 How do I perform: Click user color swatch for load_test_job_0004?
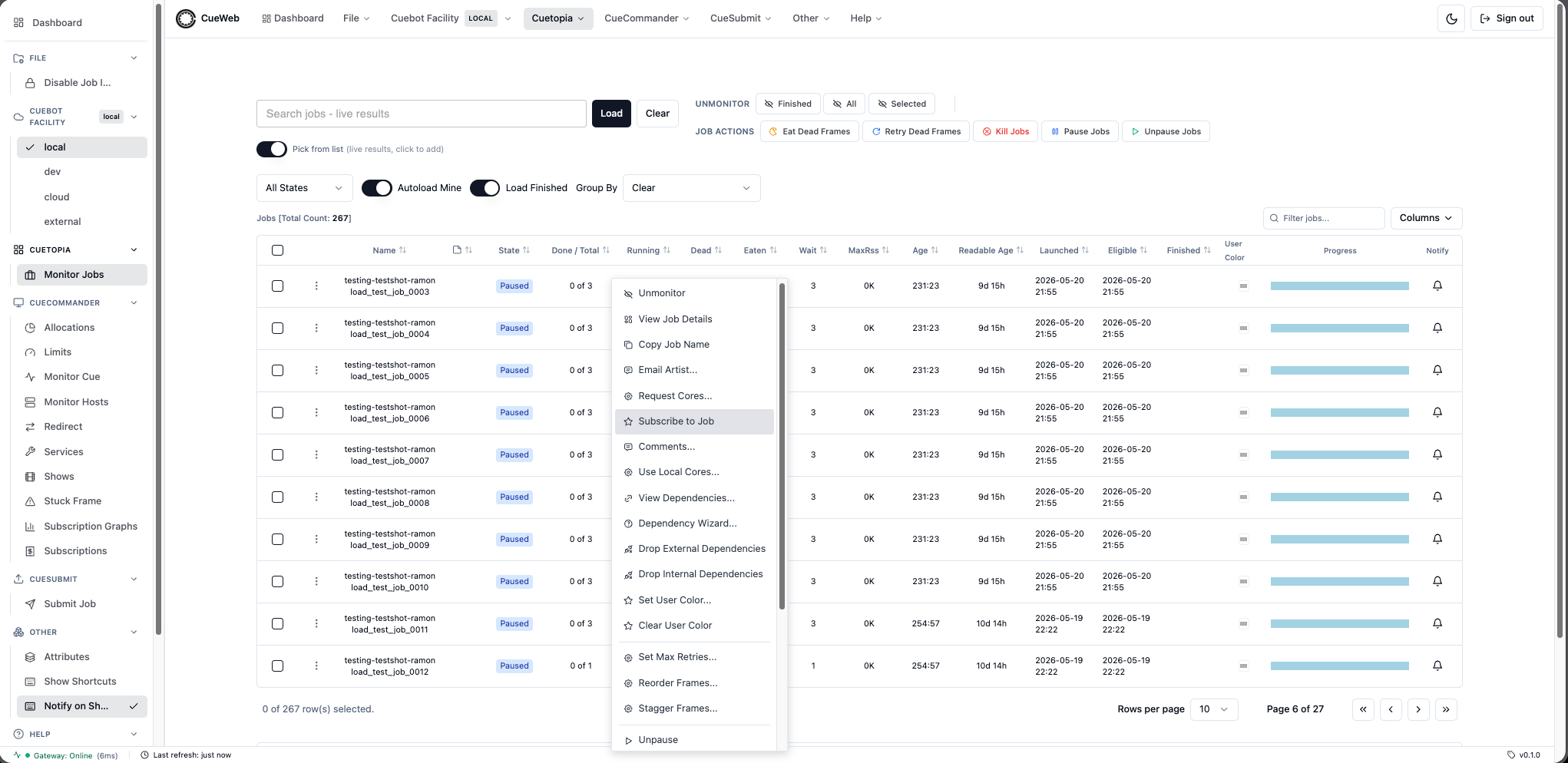tap(1243, 328)
